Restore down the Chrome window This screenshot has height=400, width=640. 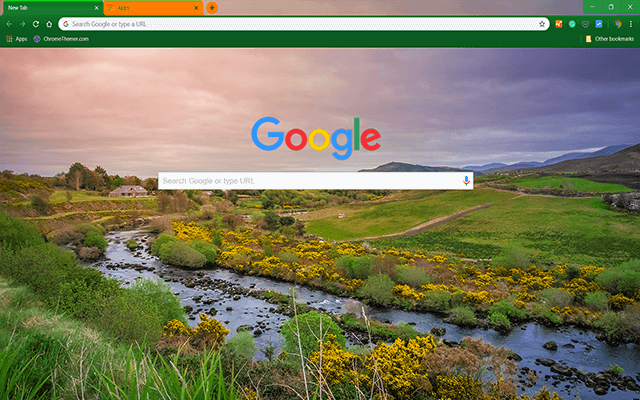point(611,7)
